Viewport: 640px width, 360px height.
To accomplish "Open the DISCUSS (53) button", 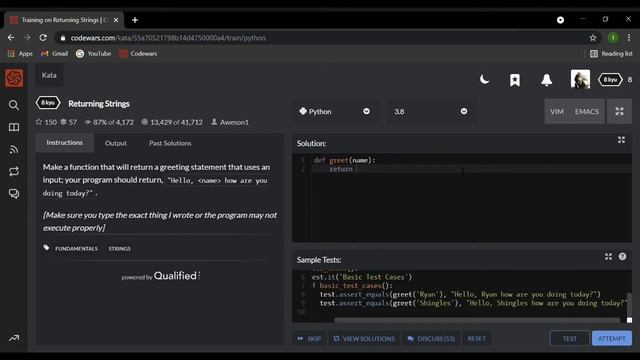I will point(431,338).
